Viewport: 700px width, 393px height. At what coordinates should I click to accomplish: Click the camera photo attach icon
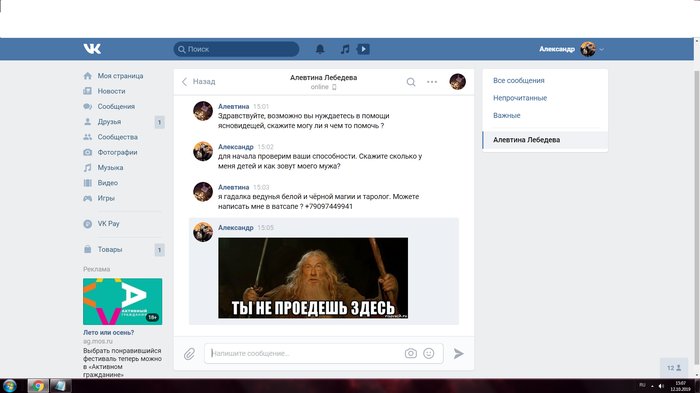point(411,353)
